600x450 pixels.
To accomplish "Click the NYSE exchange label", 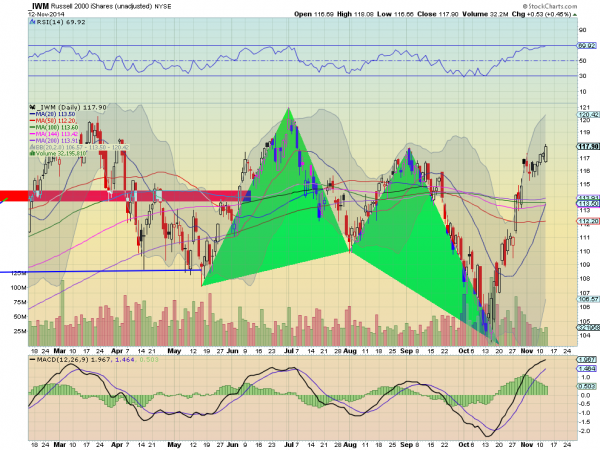I will [163, 7].
